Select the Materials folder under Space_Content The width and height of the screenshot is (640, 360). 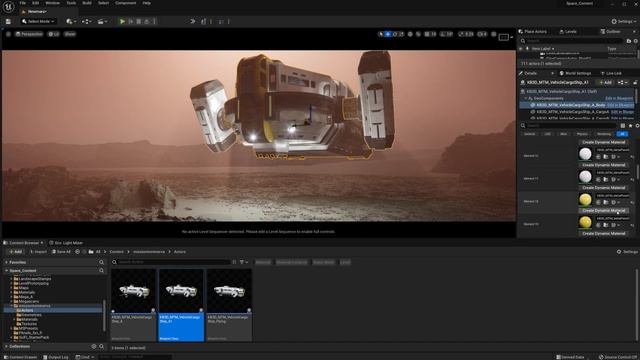(x=24, y=292)
